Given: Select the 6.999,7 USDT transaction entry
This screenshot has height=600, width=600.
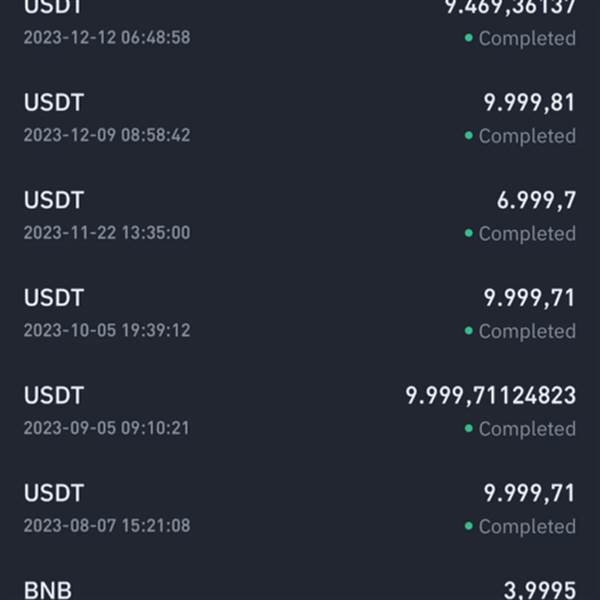Looking at the screenshot, I should coord(300,216).
